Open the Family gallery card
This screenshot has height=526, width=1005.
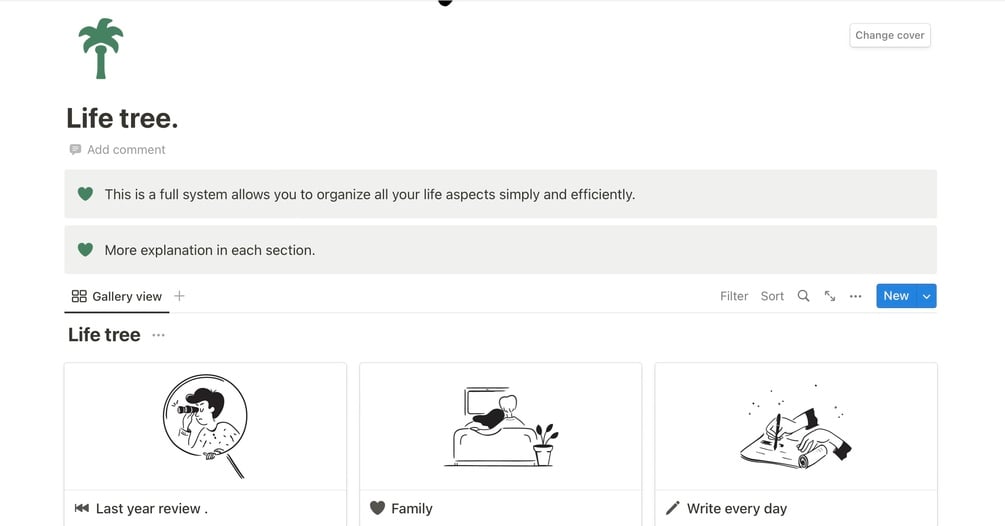pos(500,440)
